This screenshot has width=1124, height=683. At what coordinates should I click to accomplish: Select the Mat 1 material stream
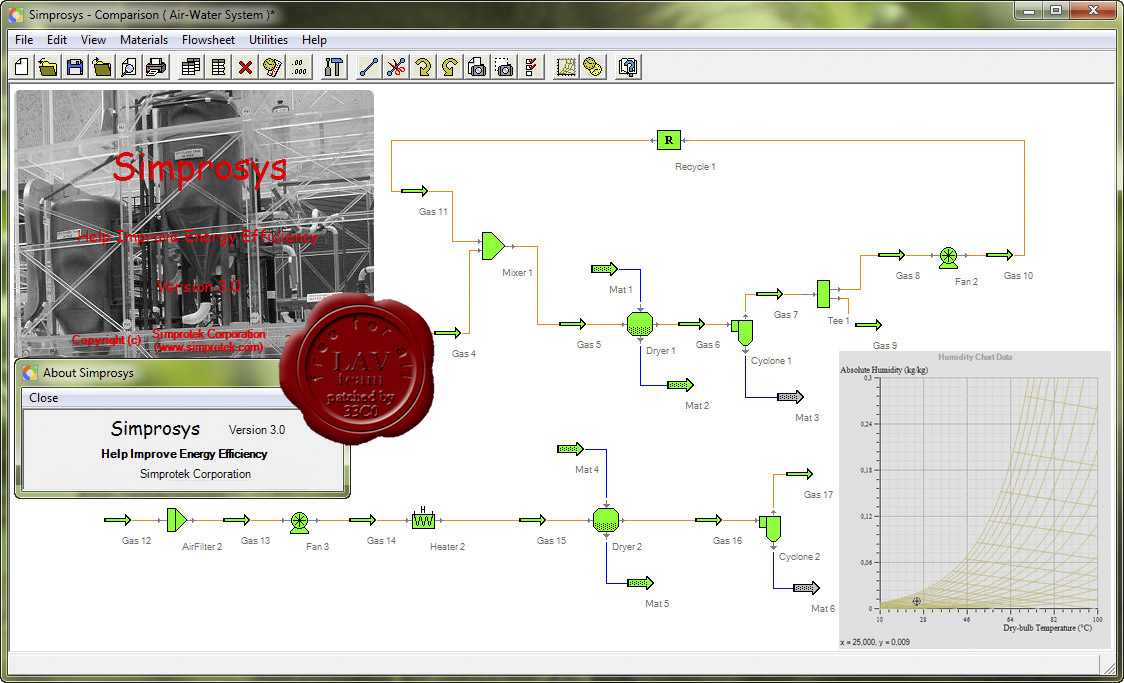pyautogui.click(x=604, y=269)
